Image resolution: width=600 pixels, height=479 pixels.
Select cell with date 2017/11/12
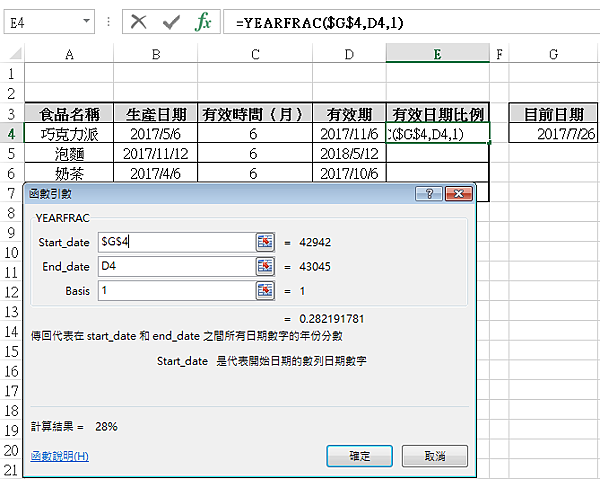[x=156, y=153]
